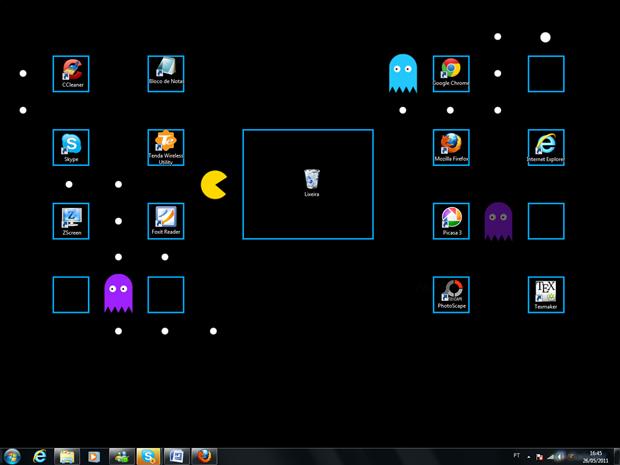Switch to Firefox in the taskbar
The image size is (620, 465).
[204, 457]
